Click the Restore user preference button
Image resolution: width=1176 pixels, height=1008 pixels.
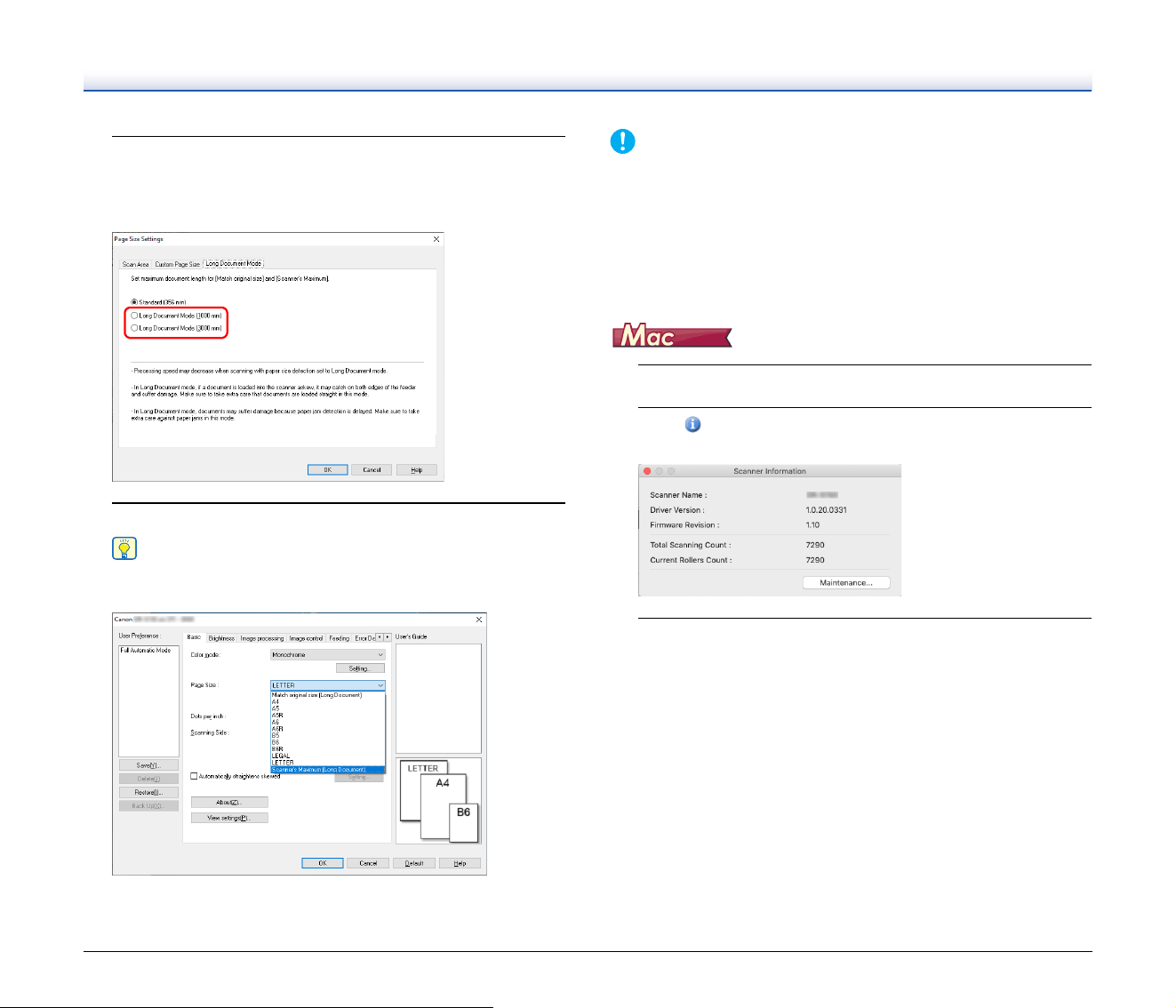[x=148, y=792]
